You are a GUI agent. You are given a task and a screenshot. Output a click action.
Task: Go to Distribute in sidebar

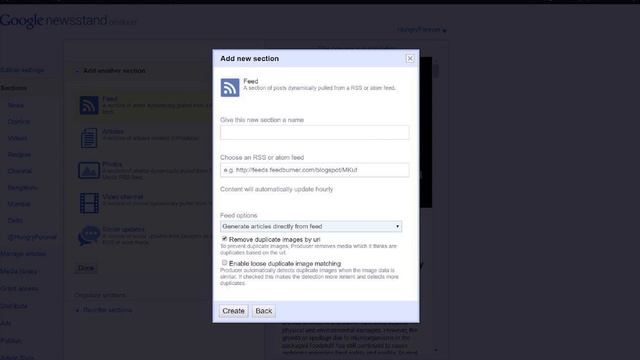(14, 306)
